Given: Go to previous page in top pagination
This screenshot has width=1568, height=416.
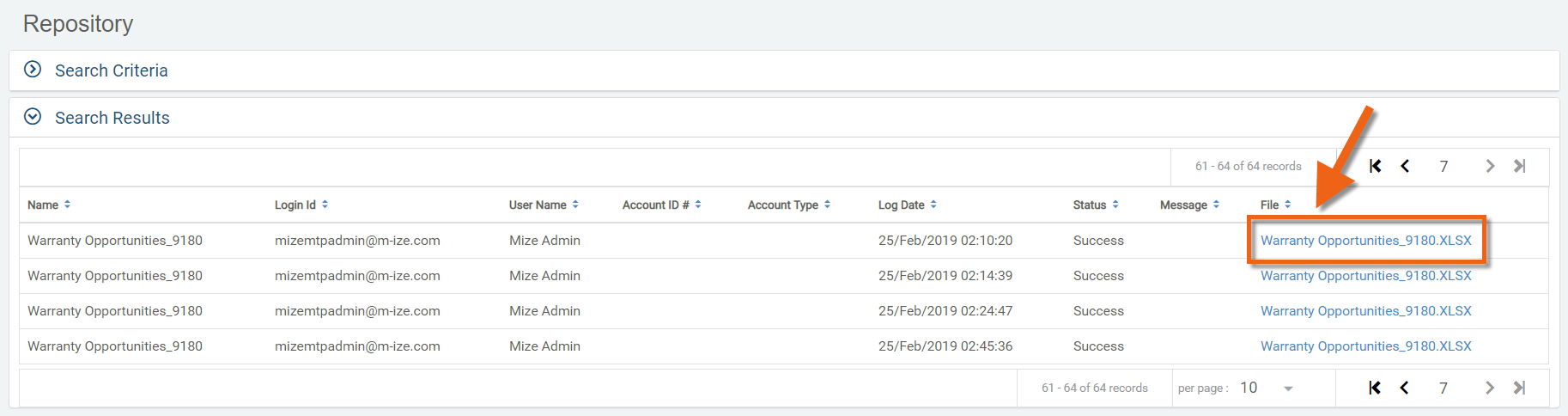Looking at the screenshot, I should (x=1405, y=166).
